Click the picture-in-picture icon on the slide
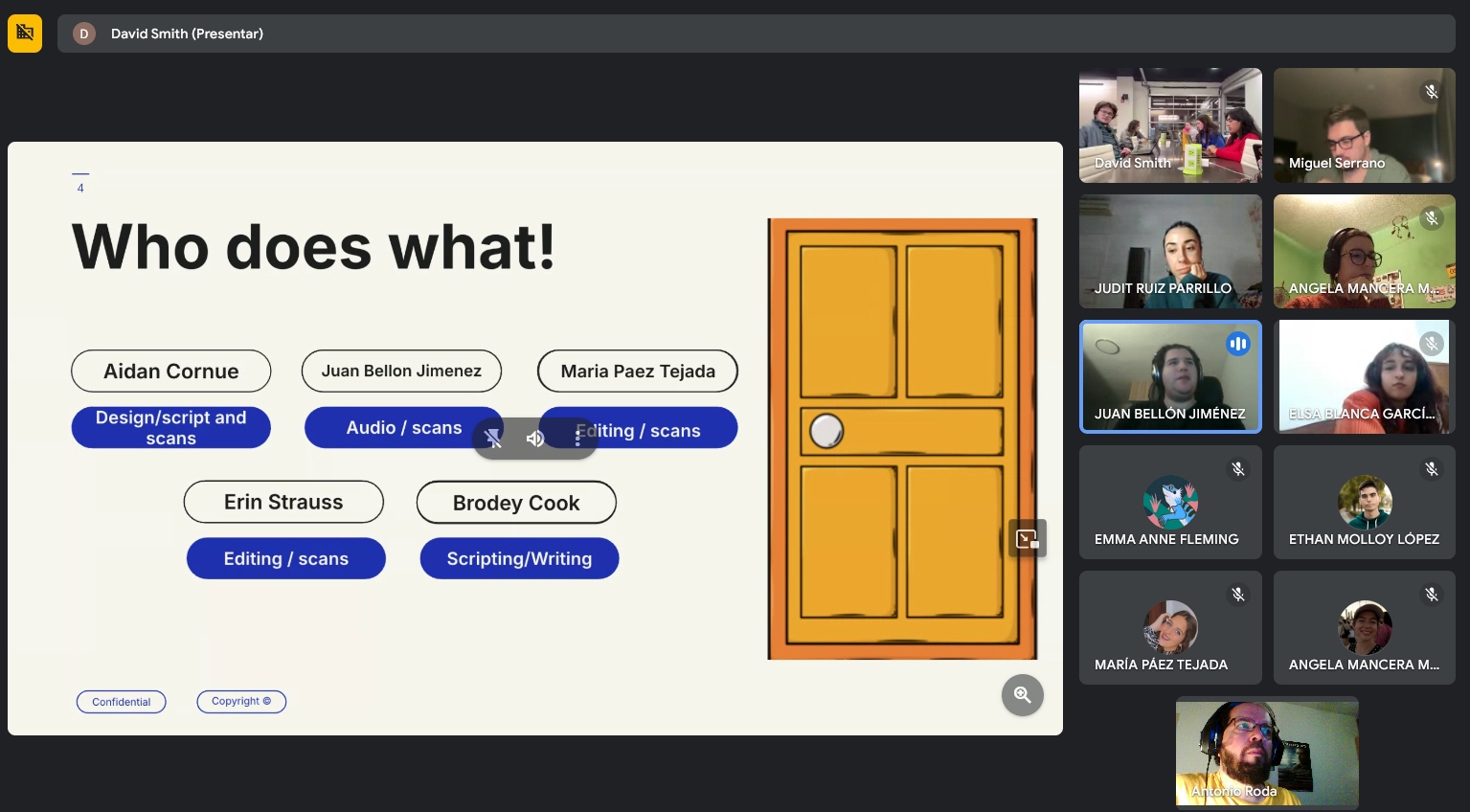 (1027, 539)
